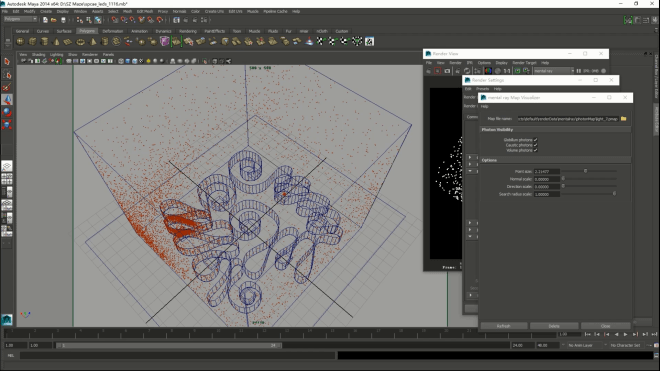Image resolution: width=660 pixels, height=371 pixels.
Task: Pause IPR render in Render View
Action: coord(579,71)
